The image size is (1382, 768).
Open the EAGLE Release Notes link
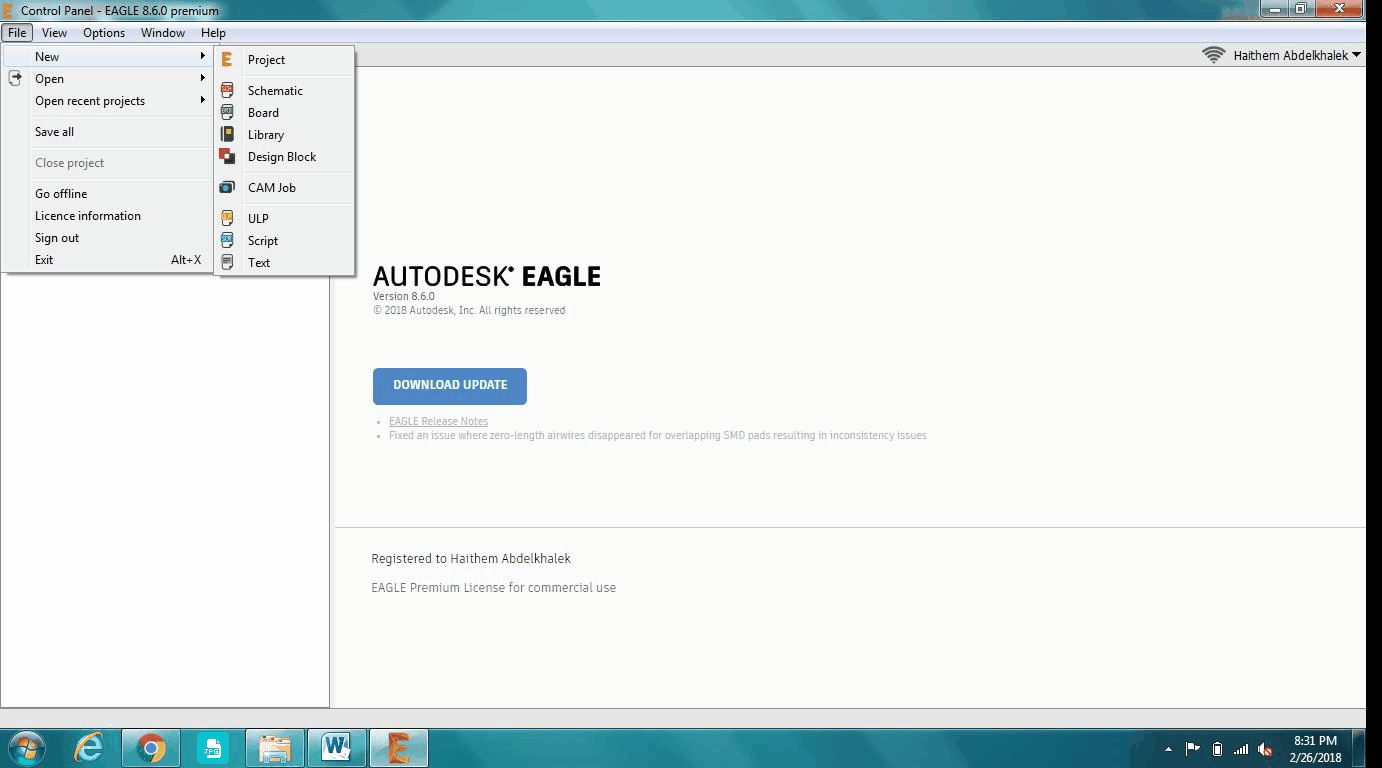(438, 421)
